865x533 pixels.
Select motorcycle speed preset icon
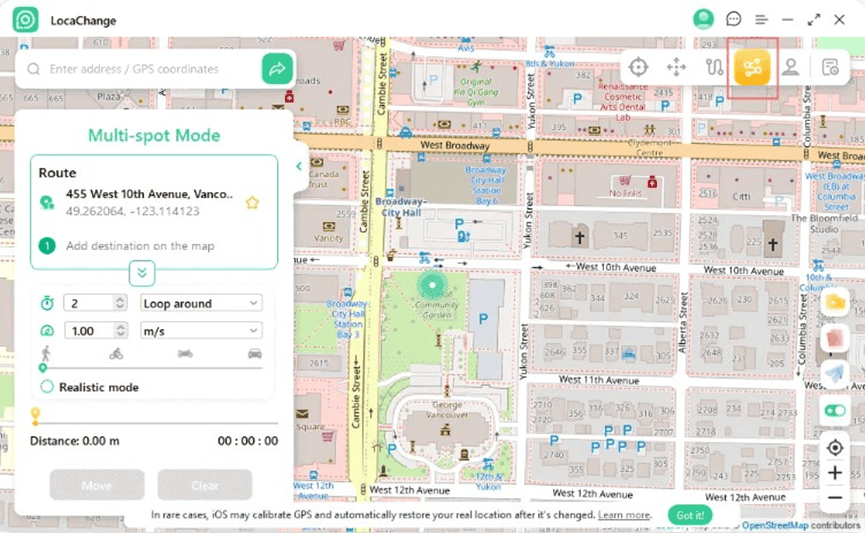pyautogui.click(x=185, y=354)
